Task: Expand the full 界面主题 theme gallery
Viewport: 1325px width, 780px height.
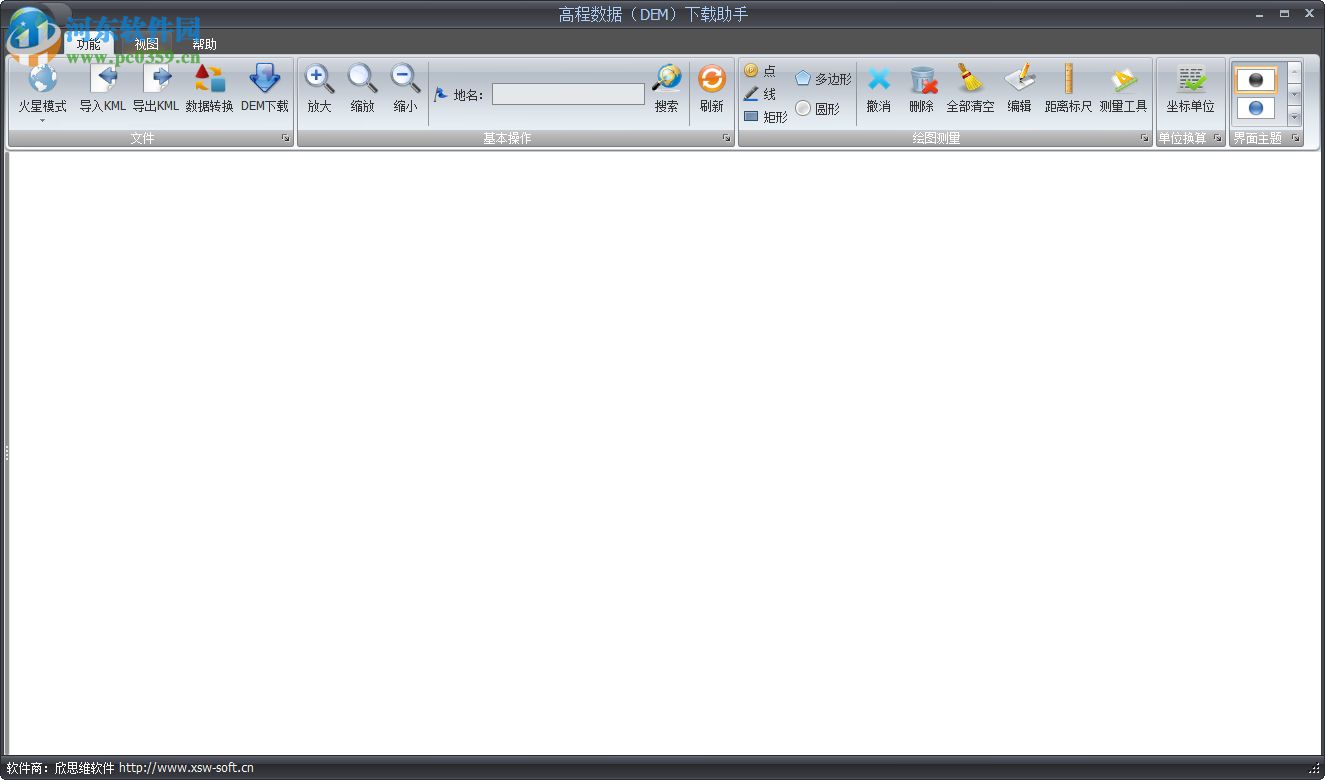Action: (1295, 116)
